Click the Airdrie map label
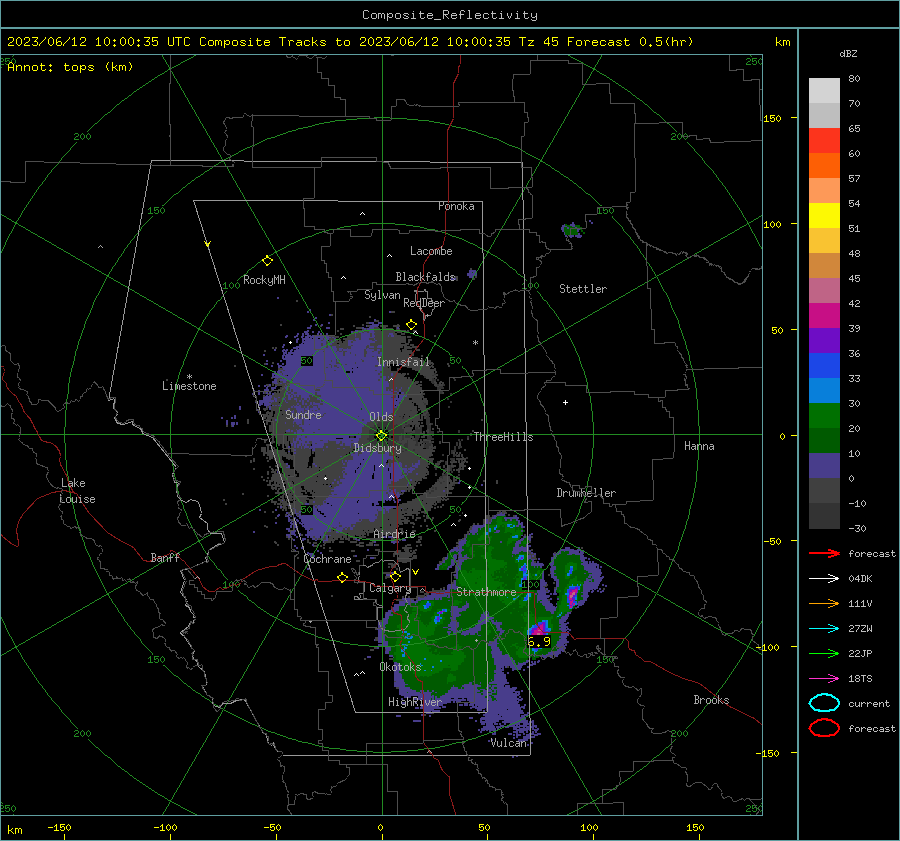 point(394,534)
